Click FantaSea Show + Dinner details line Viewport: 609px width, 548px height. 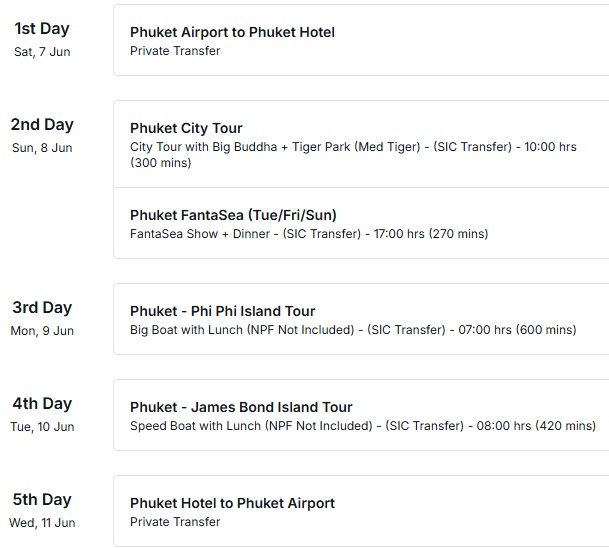[x=309, y=234]
